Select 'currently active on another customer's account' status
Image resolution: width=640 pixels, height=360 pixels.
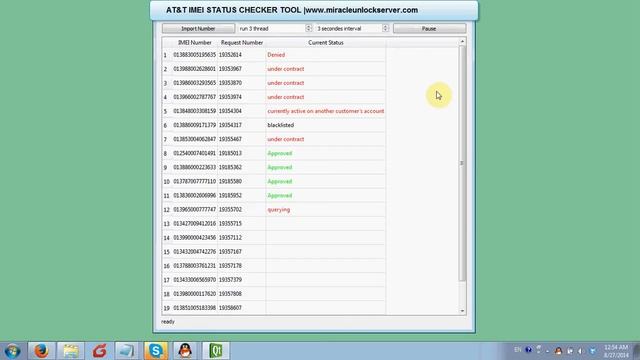coord(326,111)
